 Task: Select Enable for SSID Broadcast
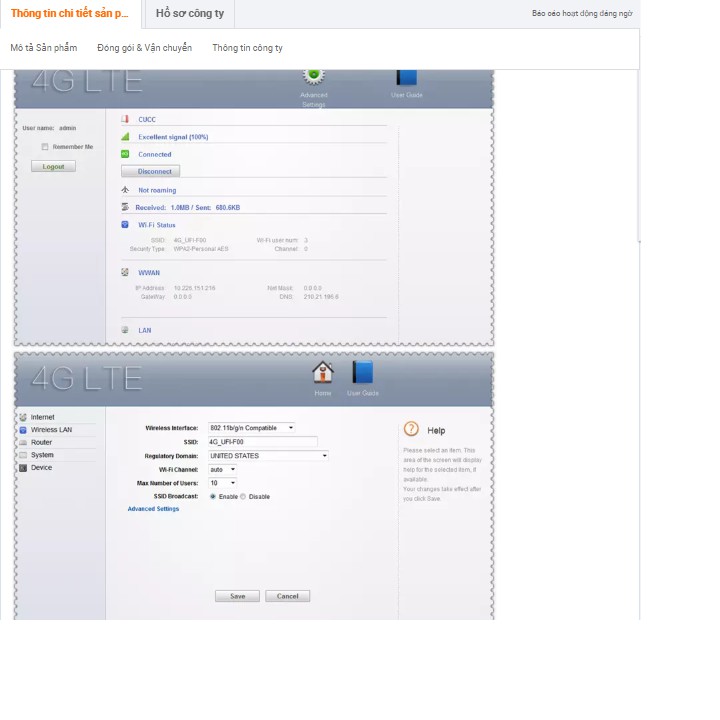coord(213,497)
